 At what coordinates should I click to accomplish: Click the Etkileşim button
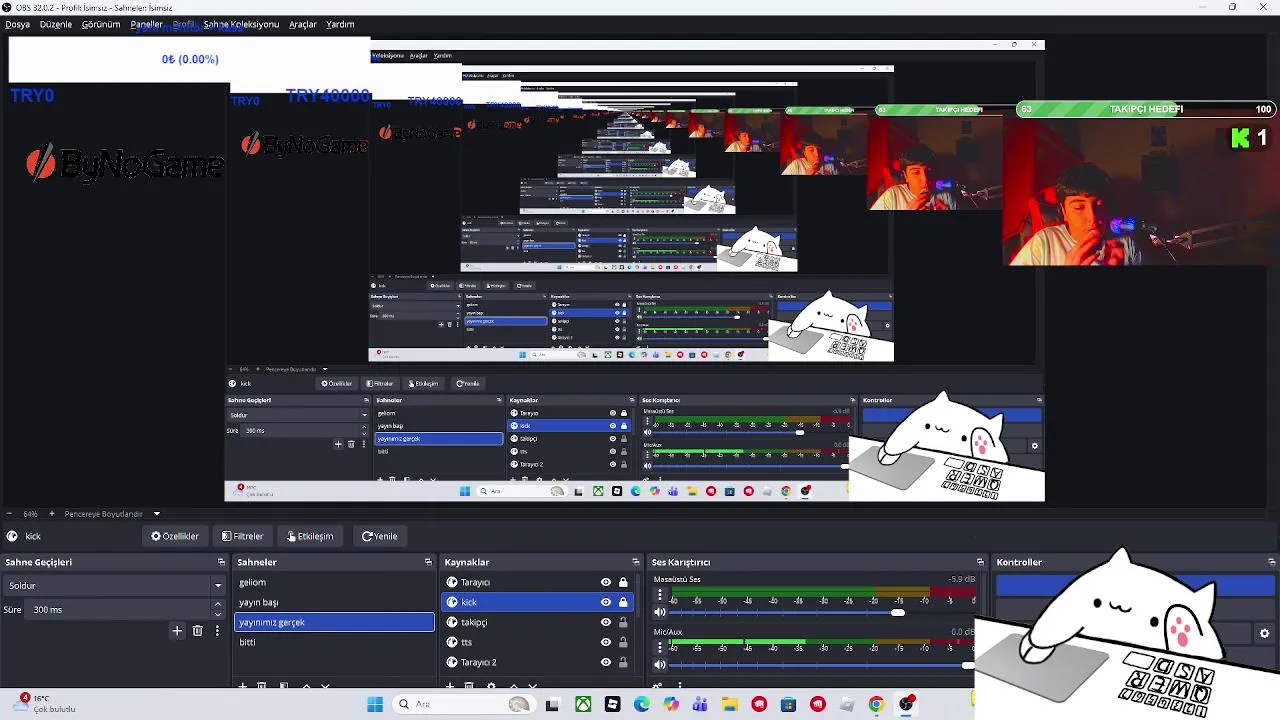[310, 536]
